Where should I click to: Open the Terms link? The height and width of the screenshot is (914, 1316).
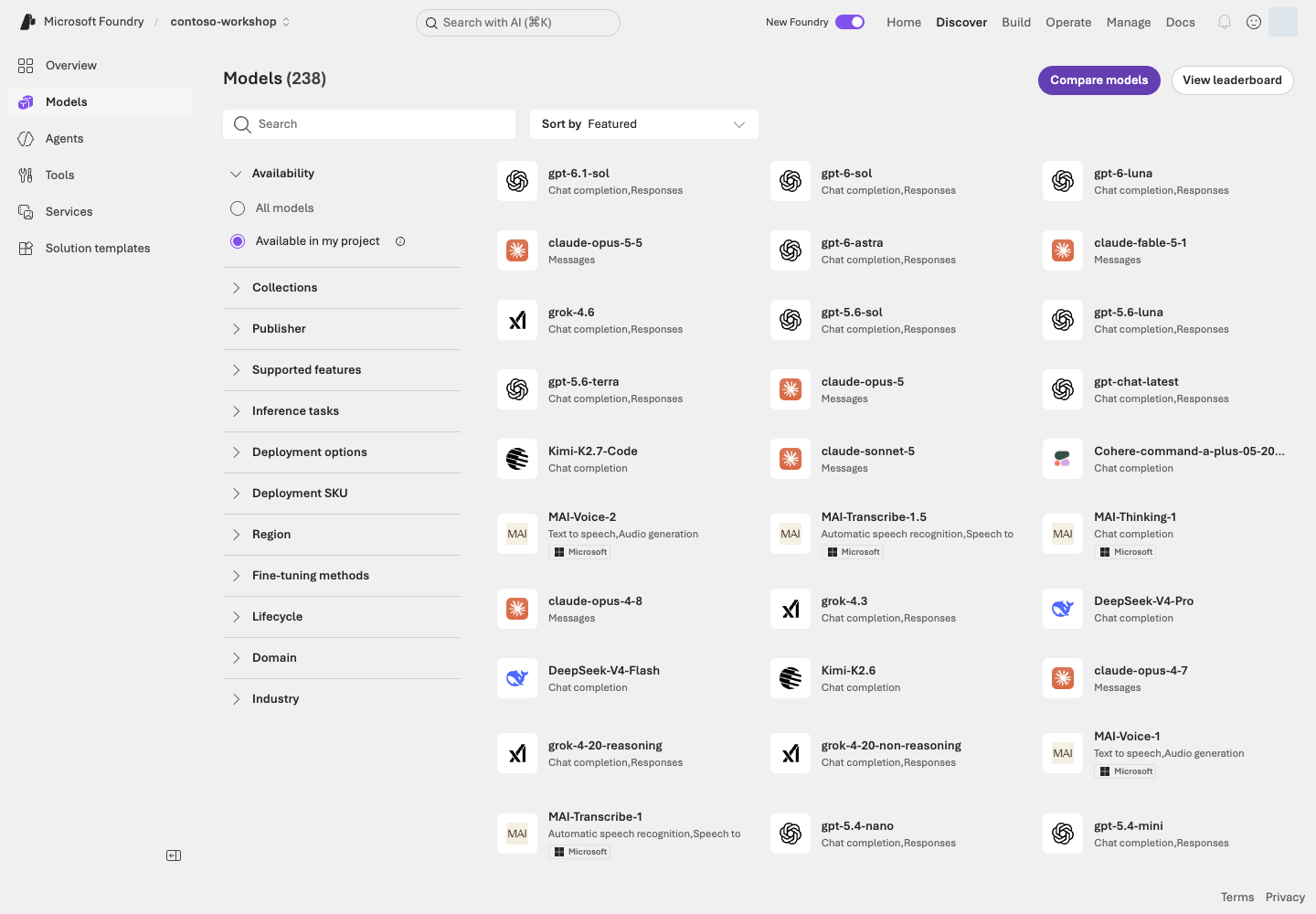point(1237,898)
